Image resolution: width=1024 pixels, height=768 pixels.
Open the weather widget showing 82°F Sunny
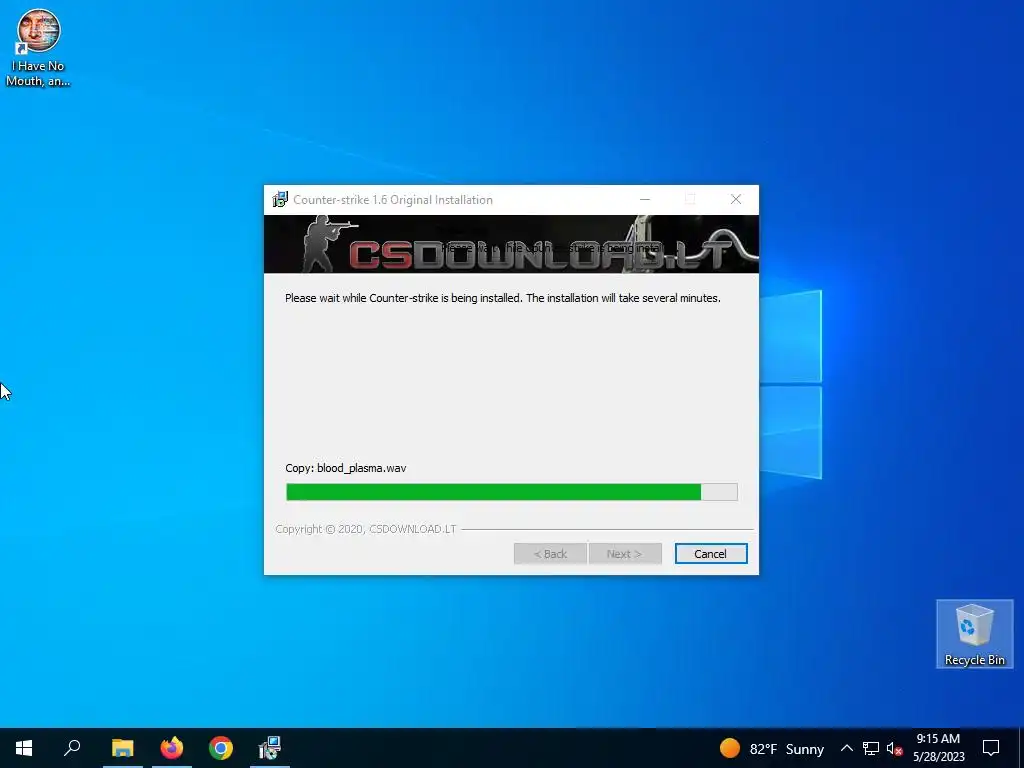click(x=771, y=748)
